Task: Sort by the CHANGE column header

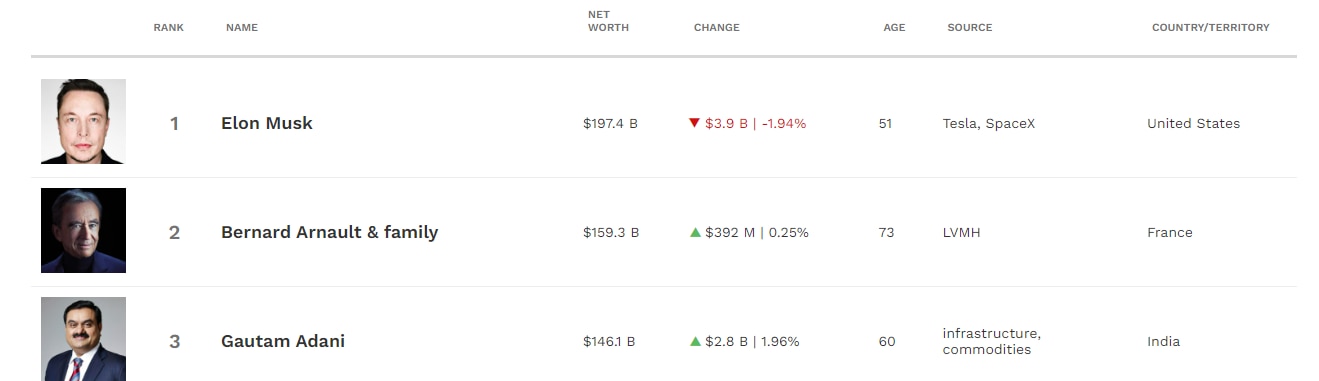Action: coord(717,28)
